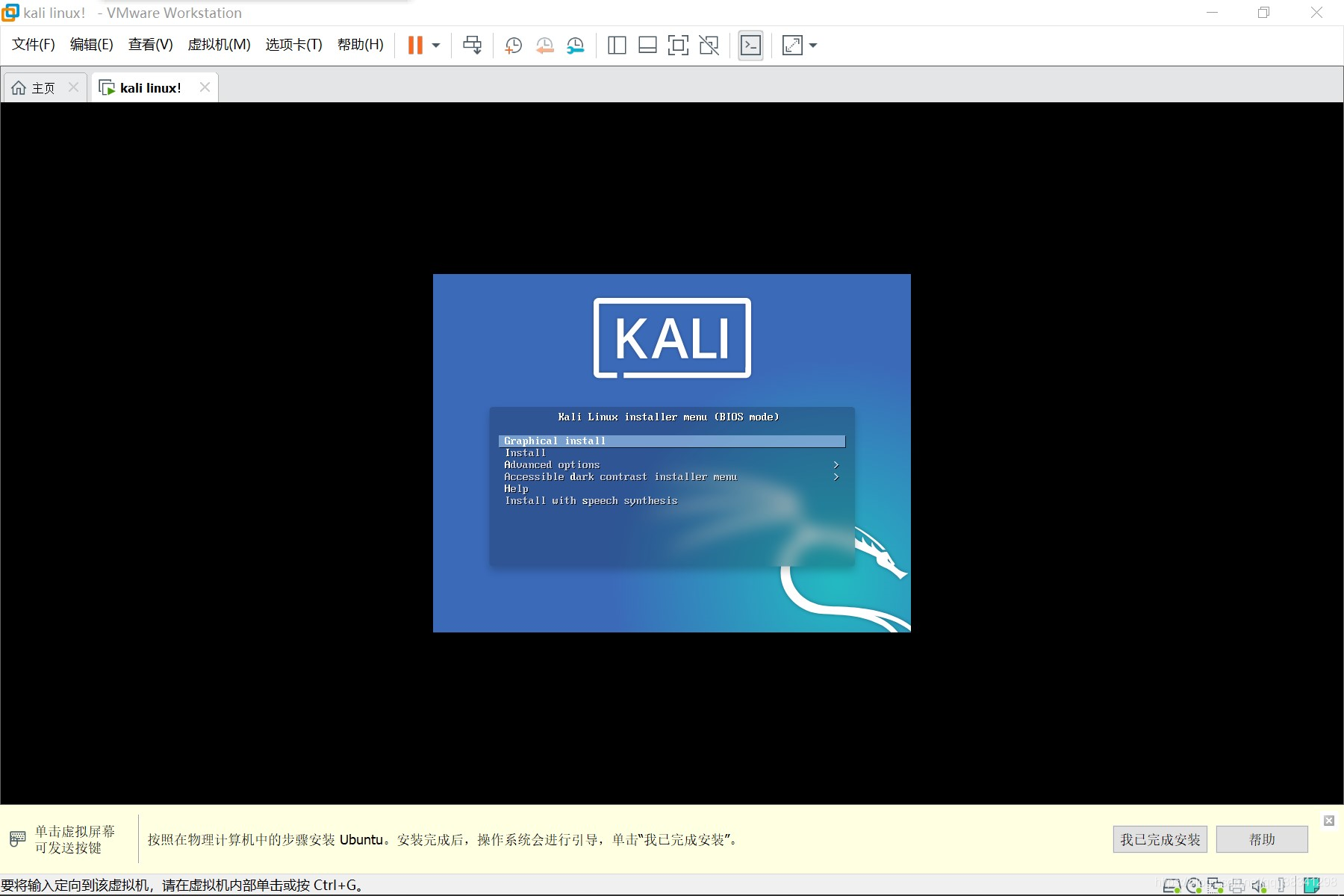Click the printer status icon
The width and height of the screenshot is (1344, 896).
(x=1237, y=886)
